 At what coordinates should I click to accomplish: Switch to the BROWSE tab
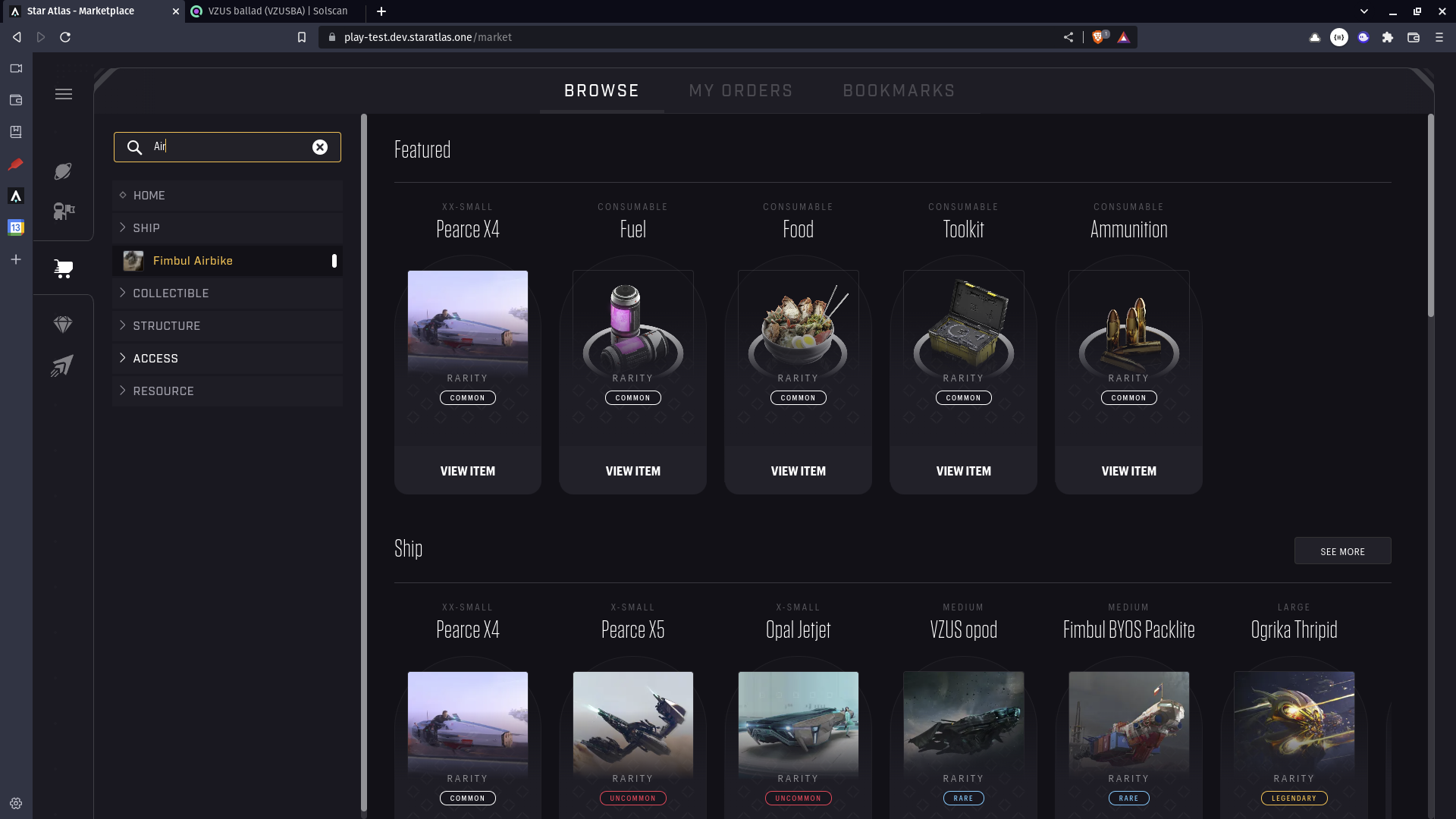602,91
